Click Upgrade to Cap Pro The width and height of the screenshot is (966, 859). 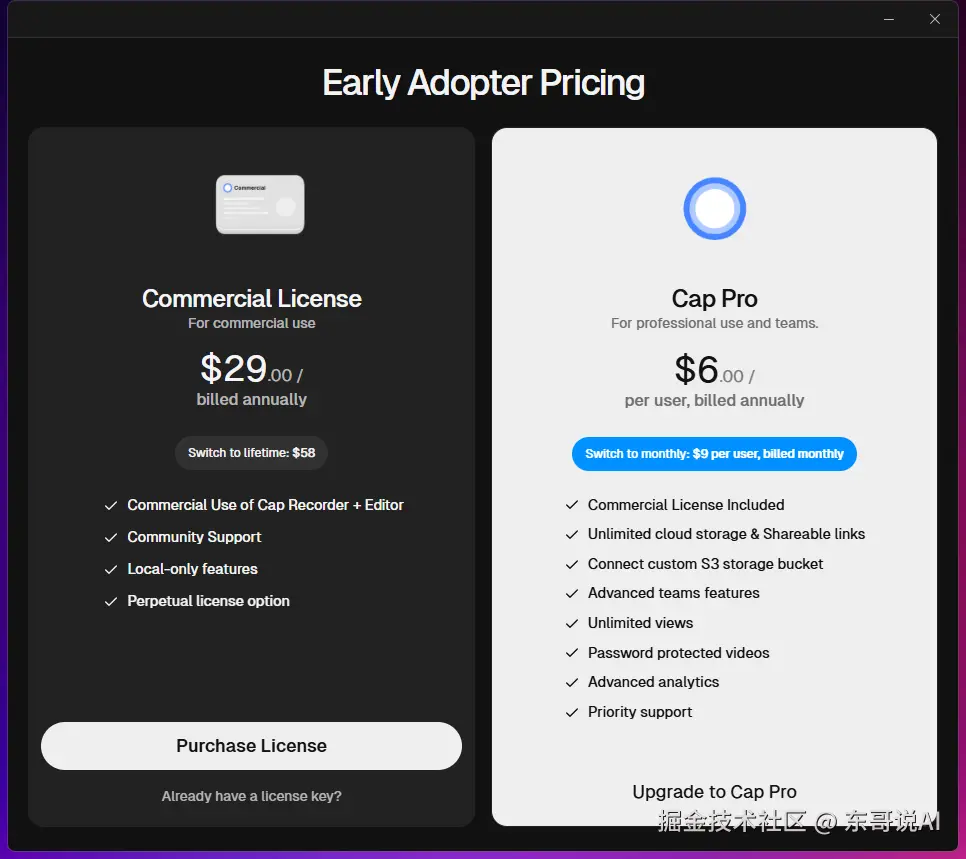714,792
